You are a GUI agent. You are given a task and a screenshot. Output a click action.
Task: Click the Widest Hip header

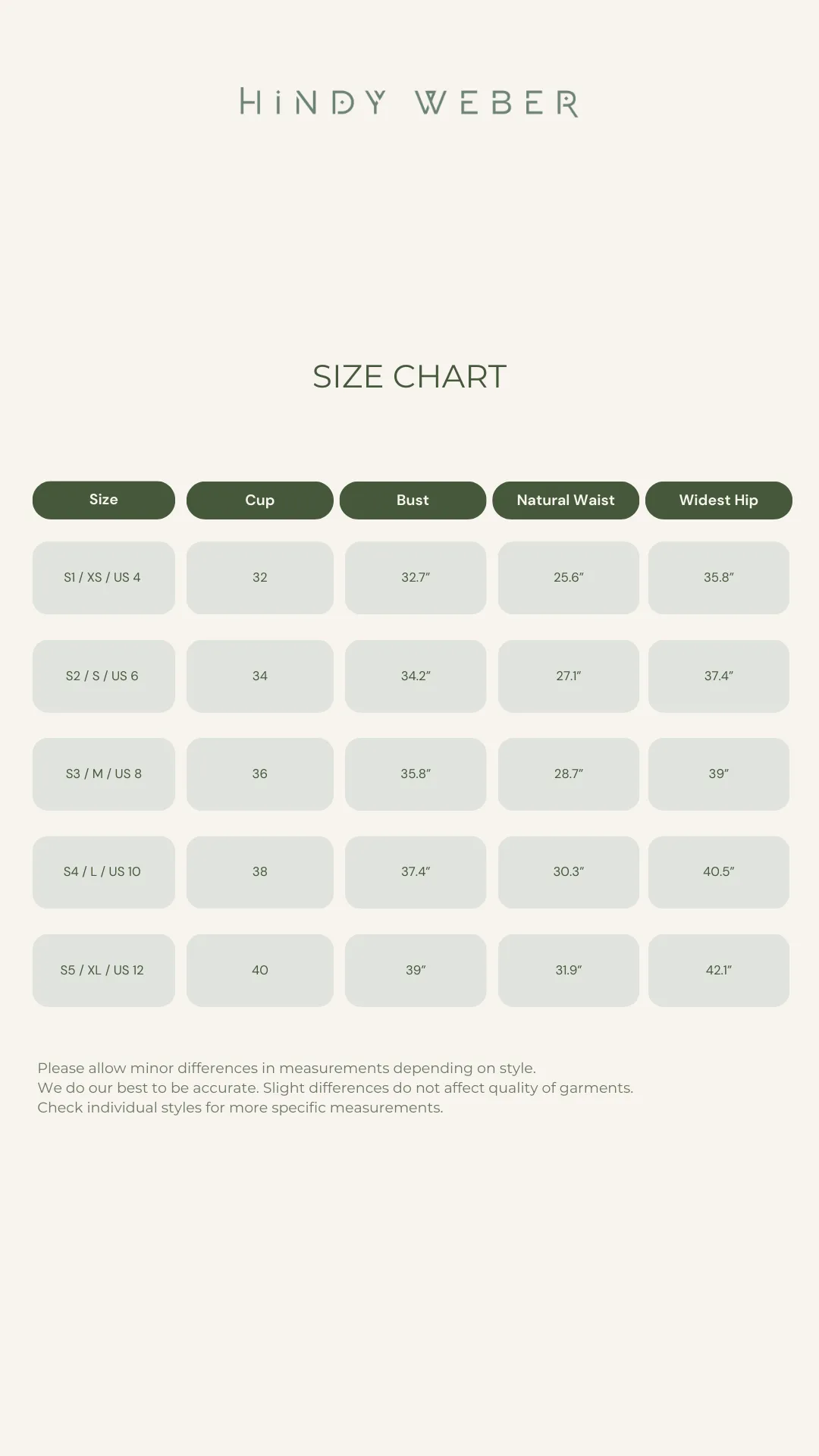(719, 500)
